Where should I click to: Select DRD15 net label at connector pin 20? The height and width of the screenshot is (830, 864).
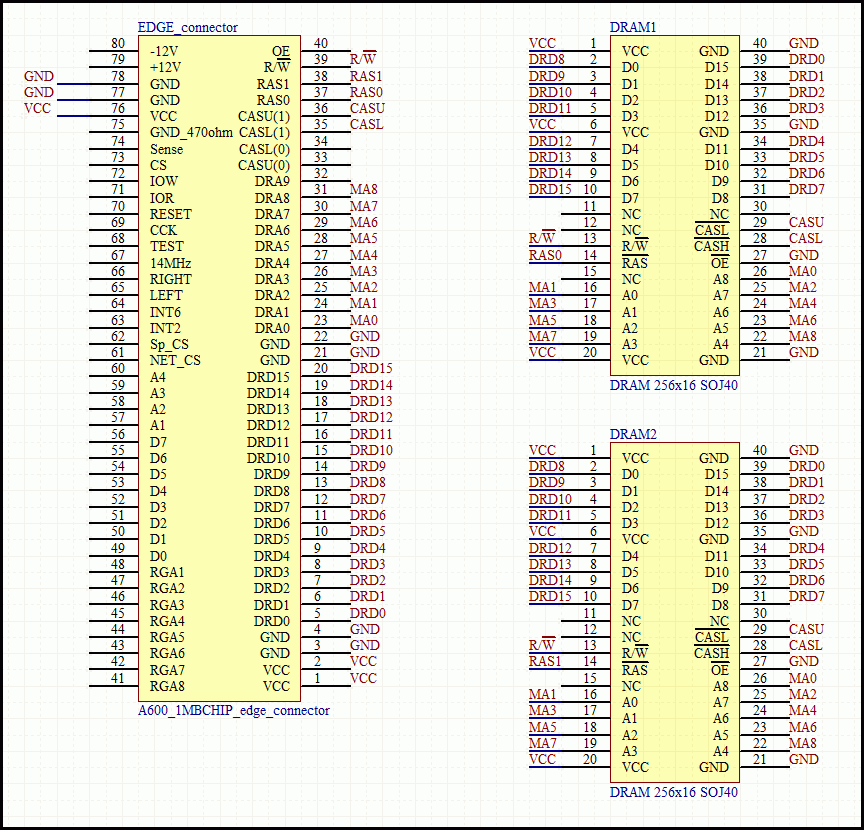pos(371,368)
